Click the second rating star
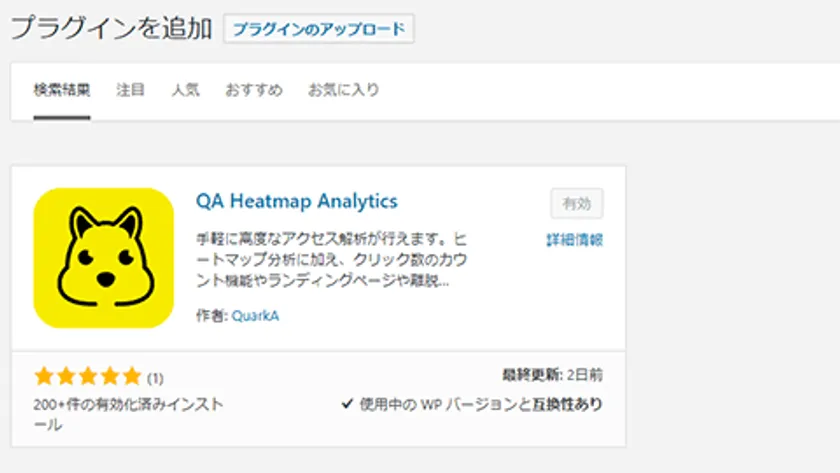The image size is (840, 473). (65, 377)
